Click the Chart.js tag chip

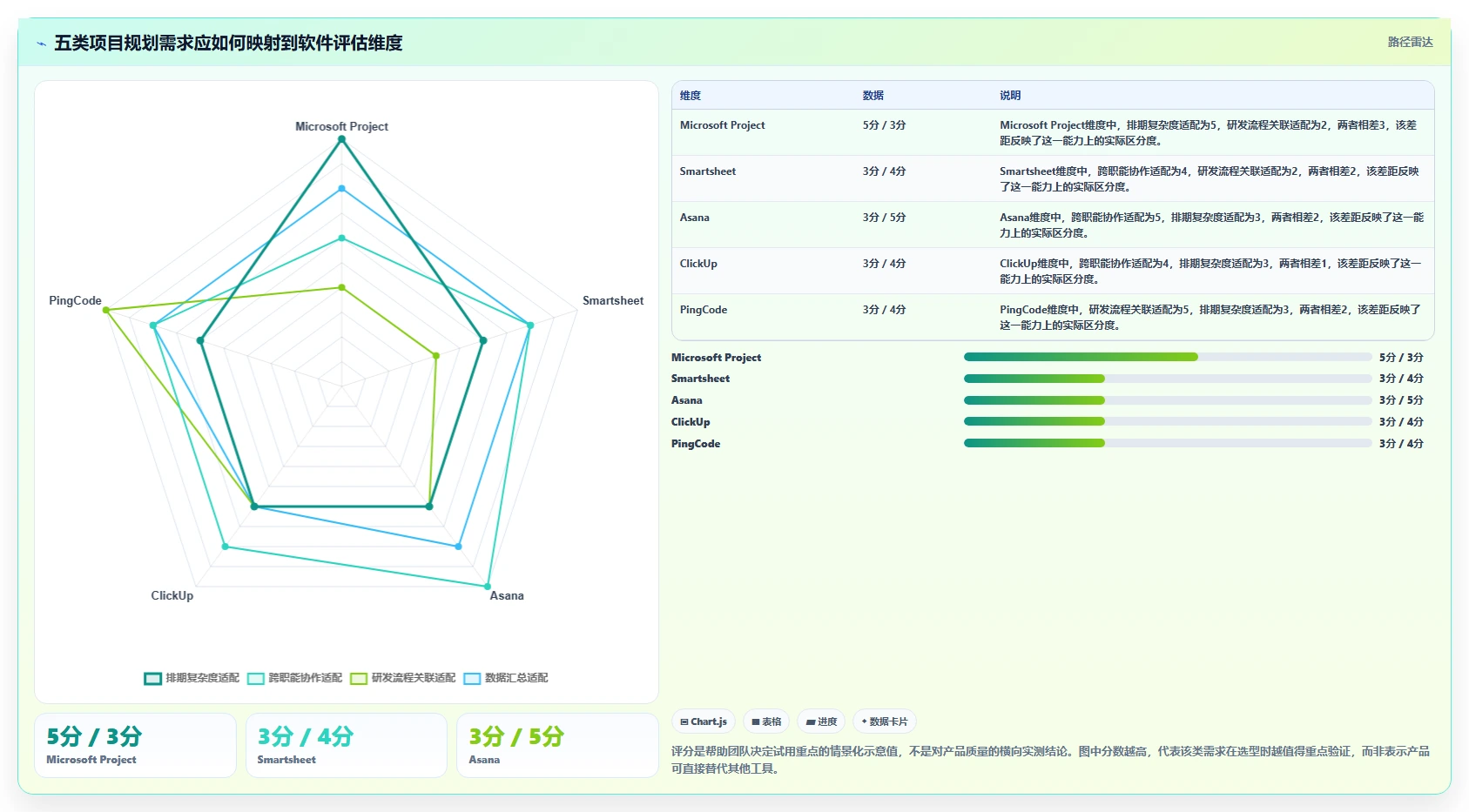(704, 721)
